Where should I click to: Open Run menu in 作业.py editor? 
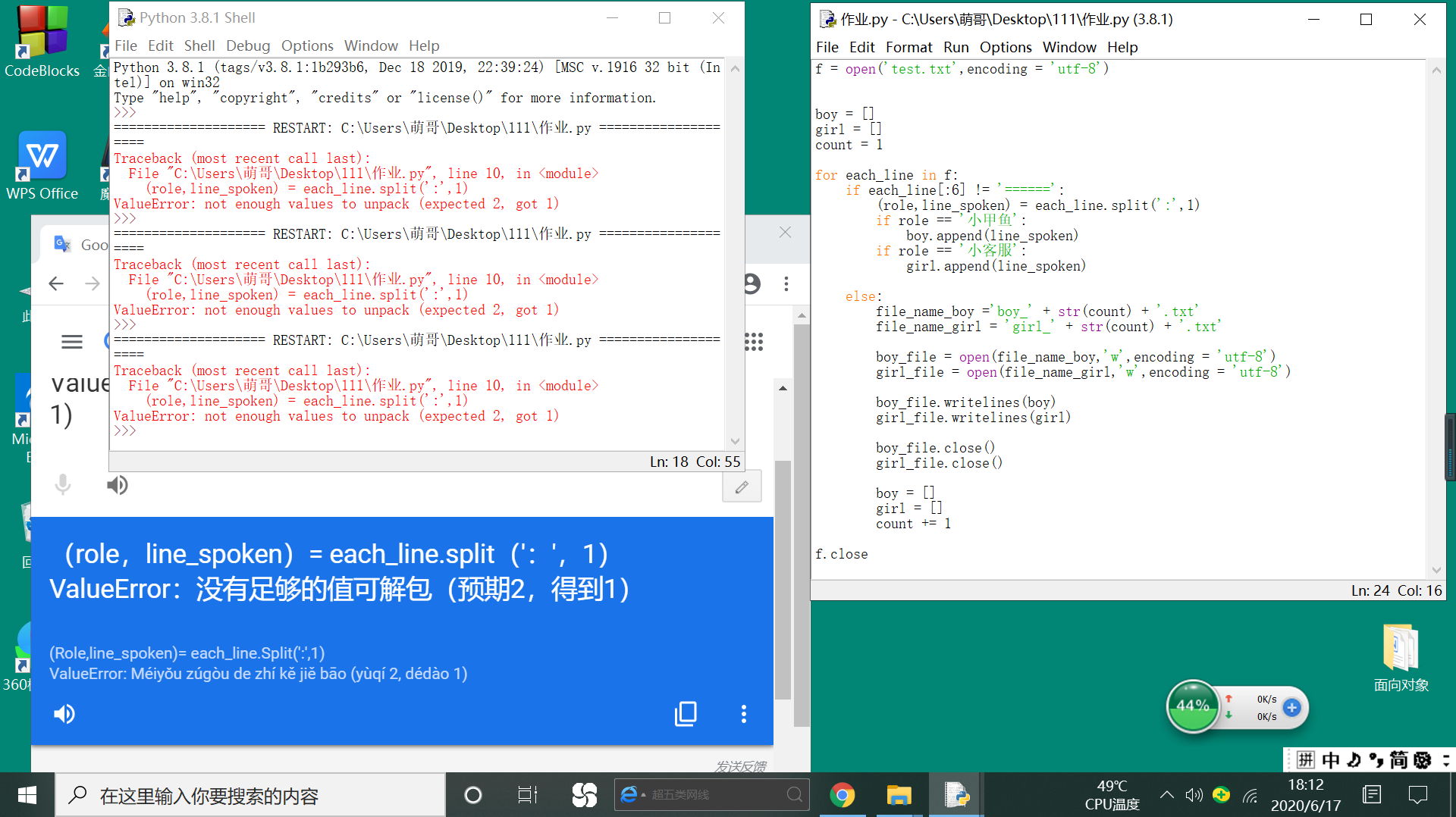[x=956, y=47]
